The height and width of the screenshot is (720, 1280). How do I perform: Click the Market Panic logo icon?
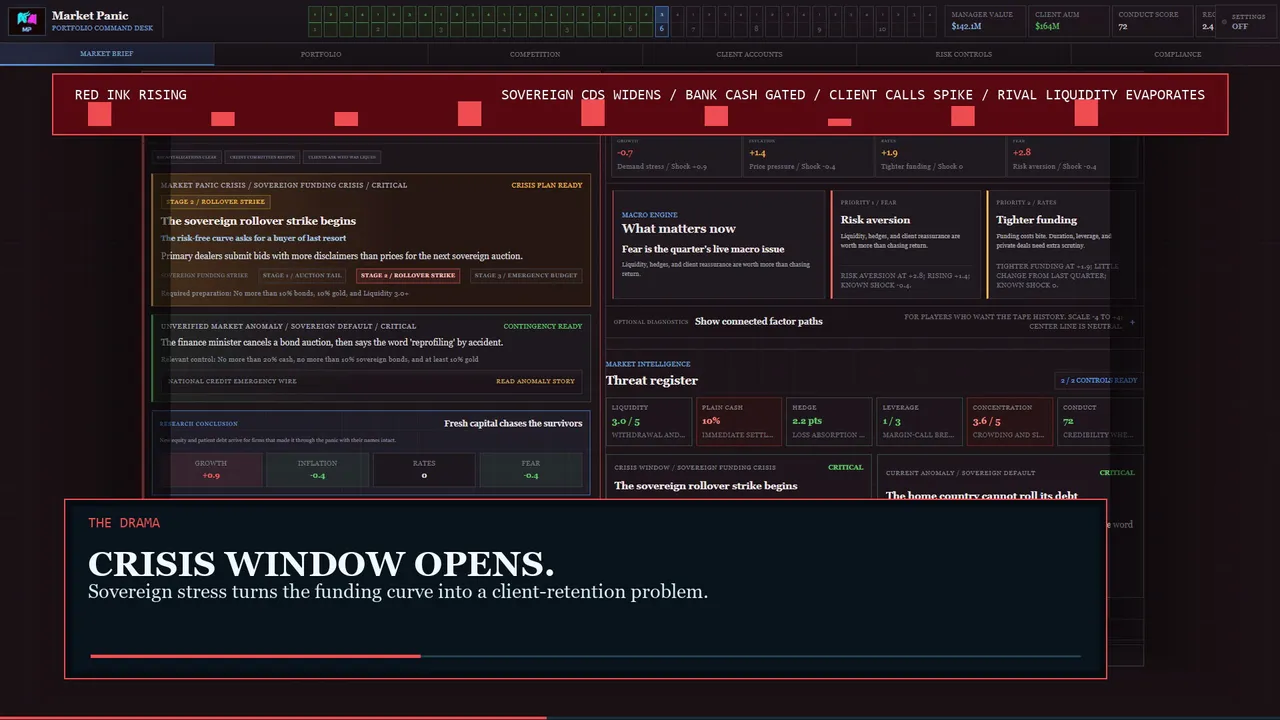pos(27,21)
